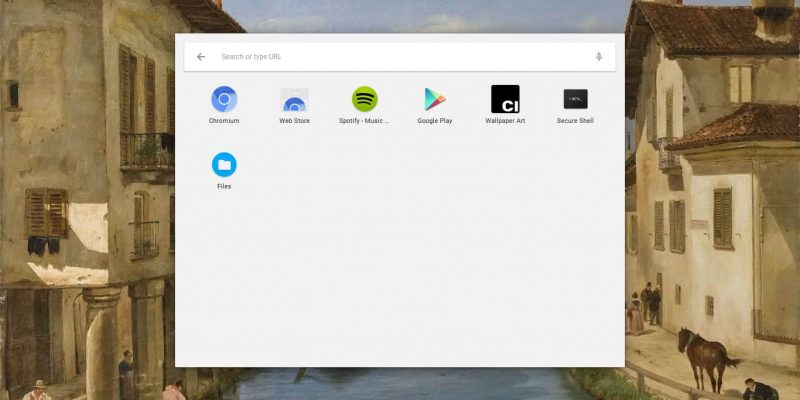Open the Files app
The image size is (800, 400).
tap(224, 165)
